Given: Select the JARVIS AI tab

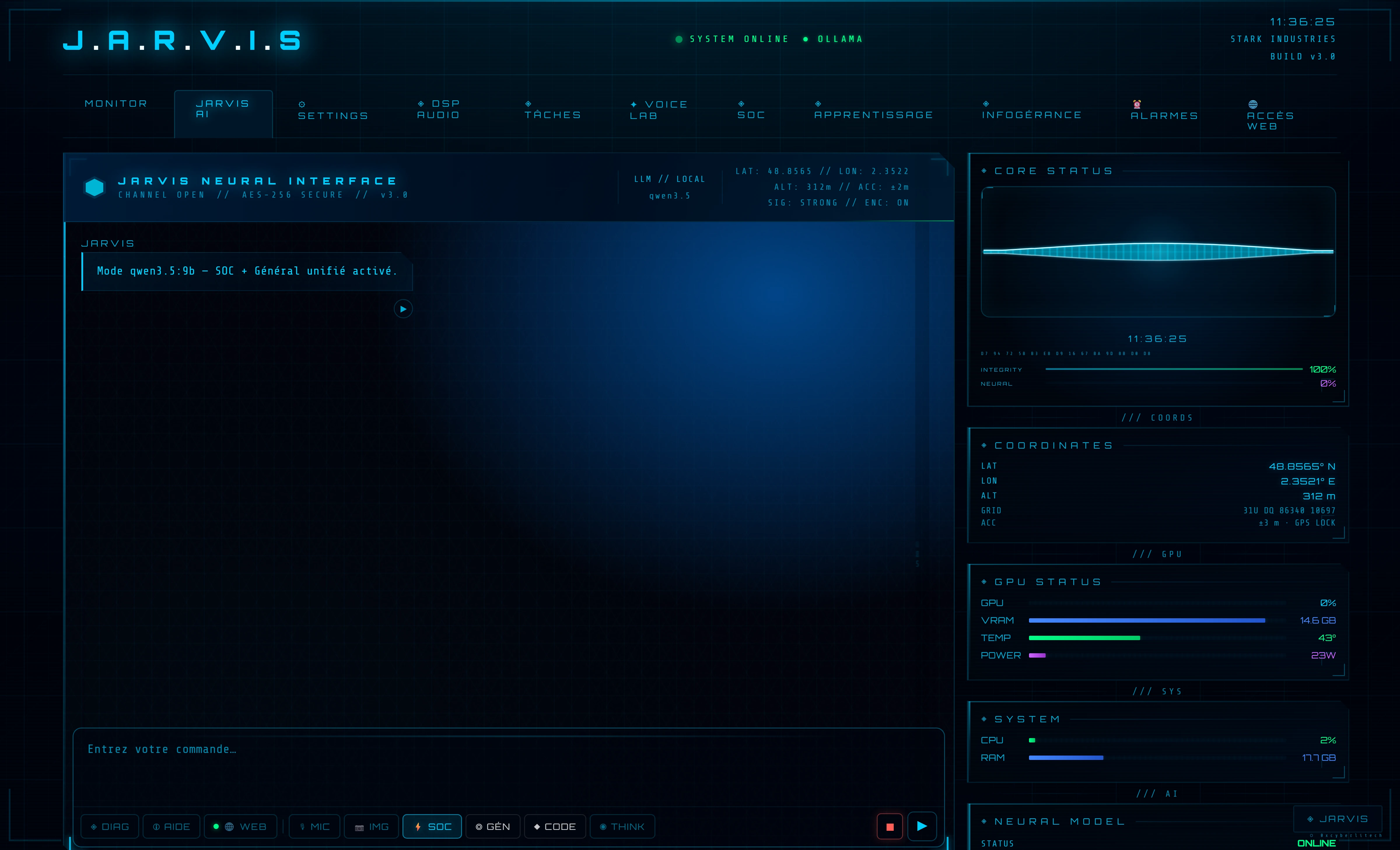Looking at the screenshot, I should (223, 114).
